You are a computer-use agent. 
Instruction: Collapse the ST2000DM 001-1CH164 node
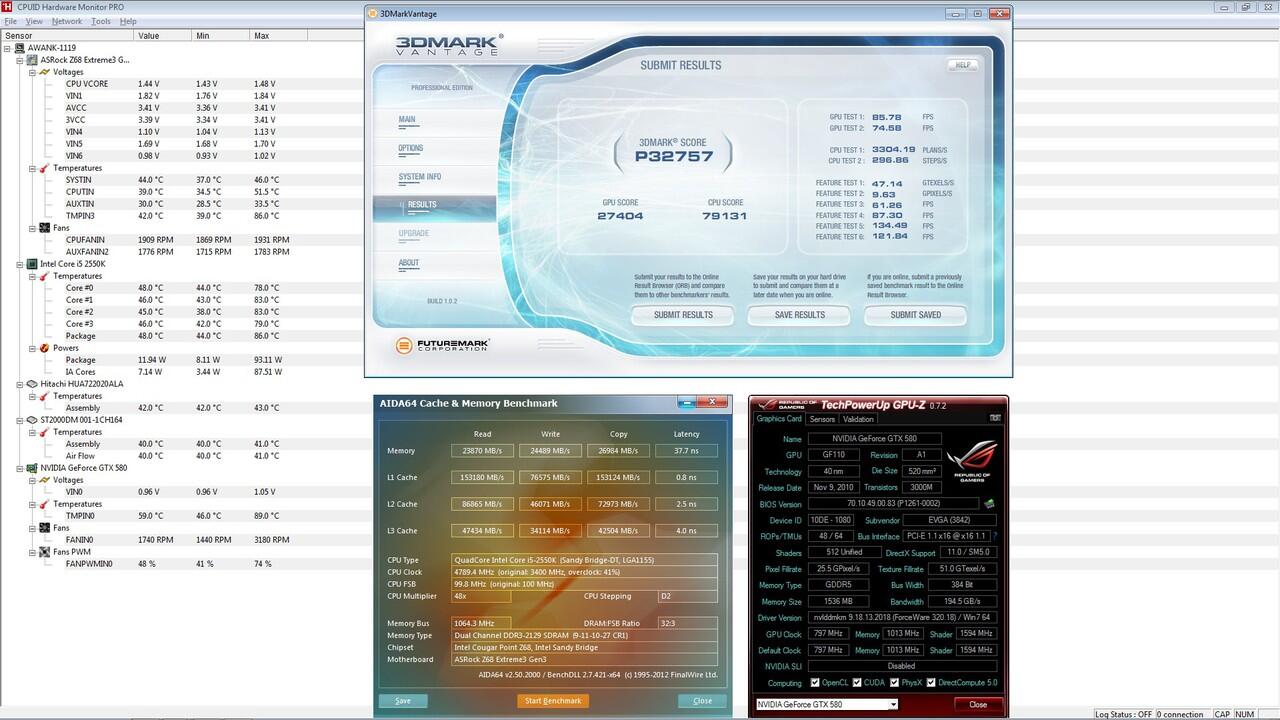coord(20,420)
